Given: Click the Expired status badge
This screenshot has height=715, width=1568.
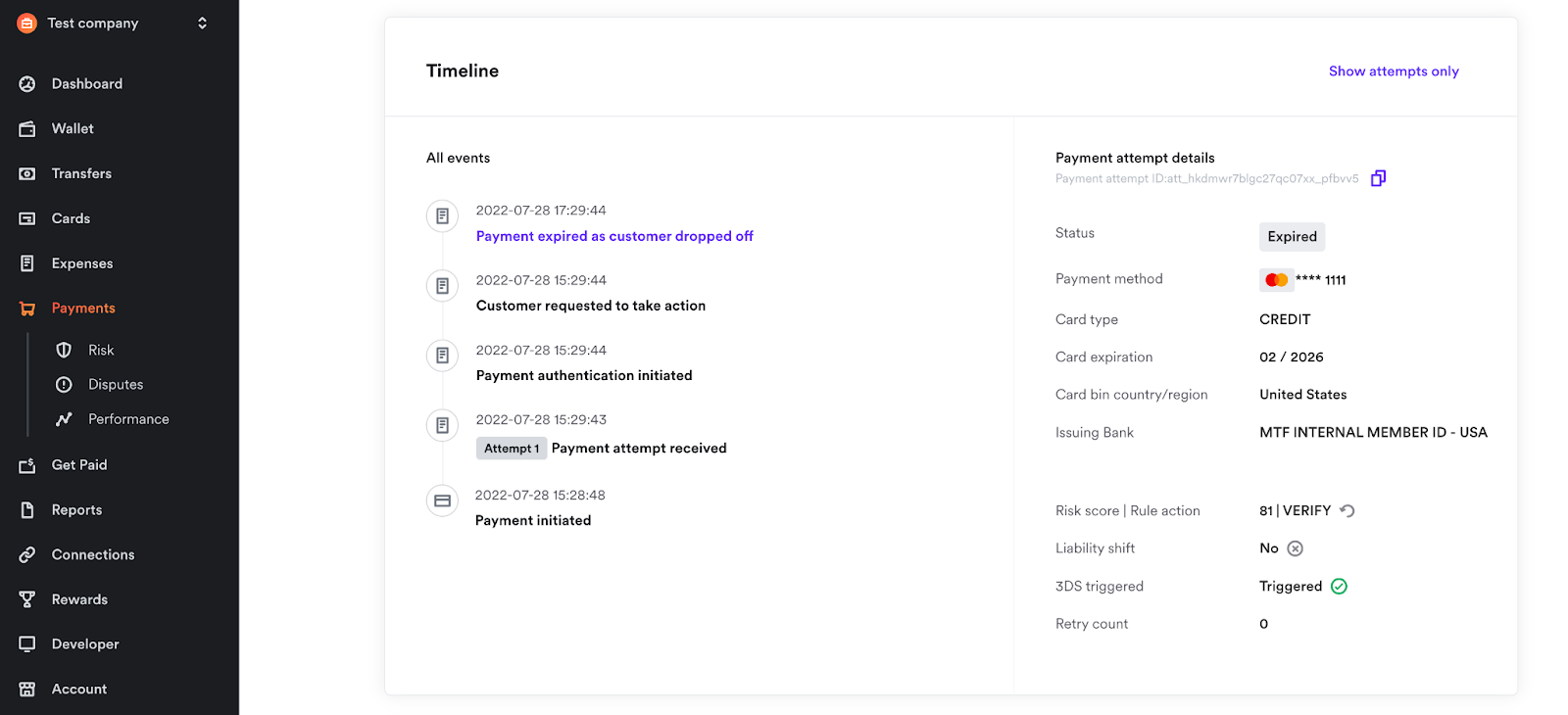Looking at the screenshot, I should point(1292,237).
